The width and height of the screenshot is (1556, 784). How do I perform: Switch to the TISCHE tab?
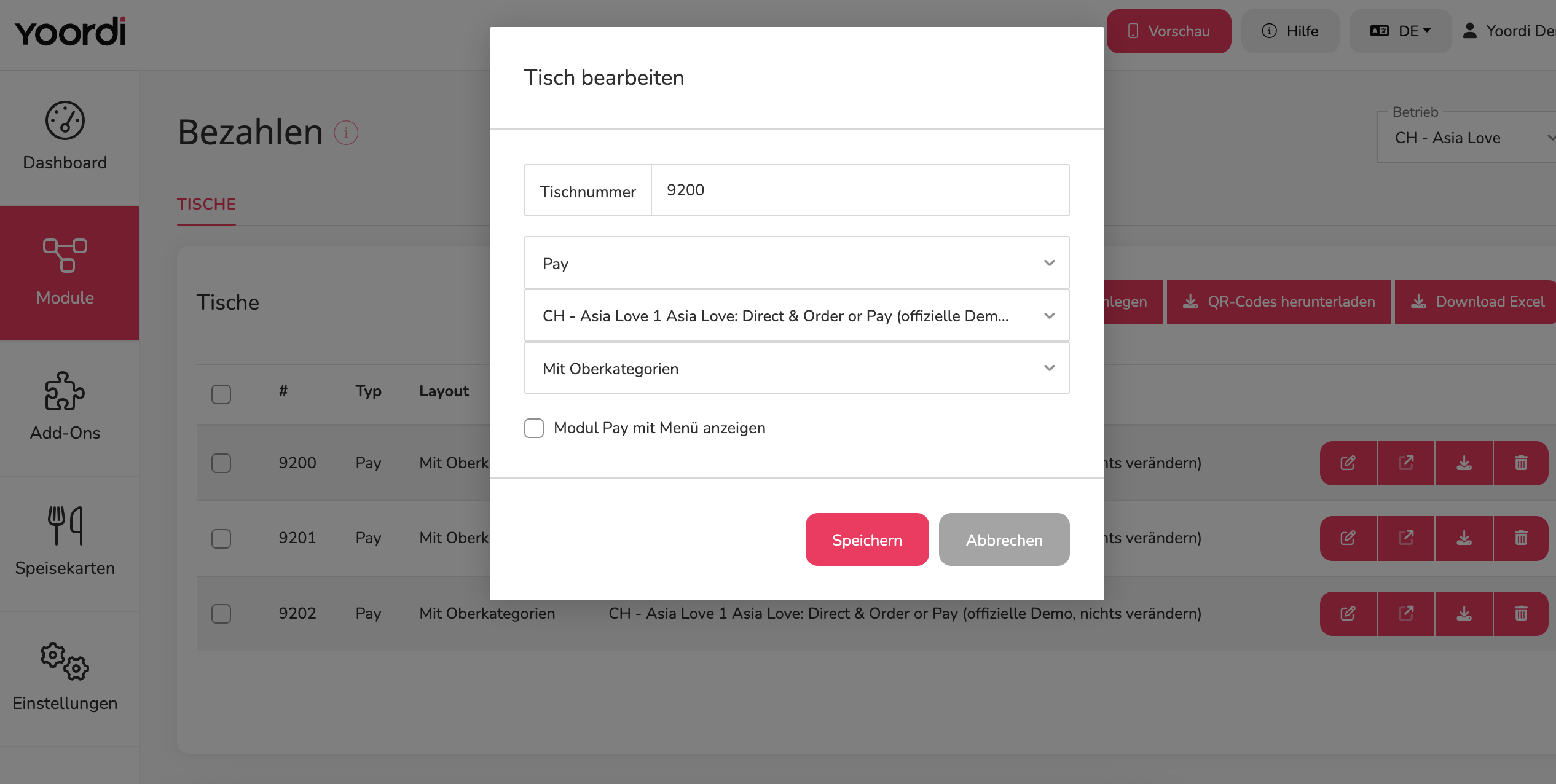click(206, 205)
